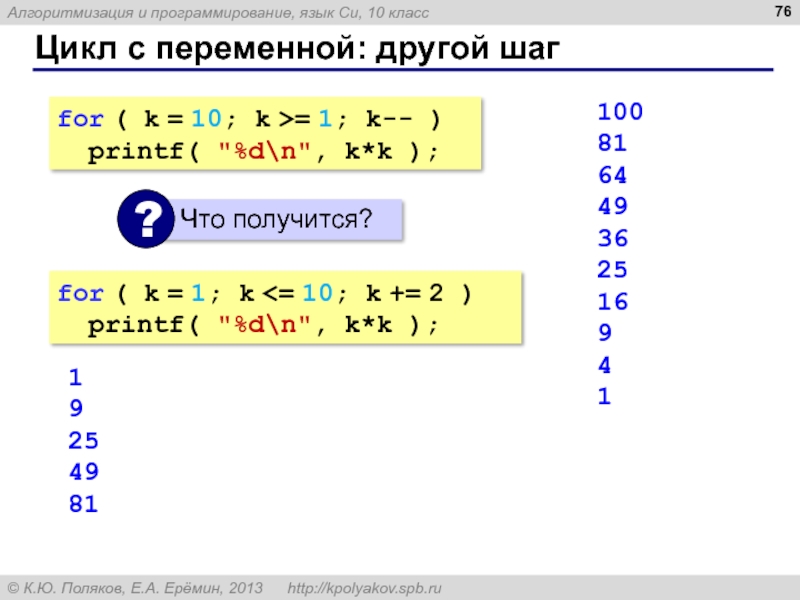Click the value 49 in the left output list
This screenshot has height=600, width=800.
pos(84,472)
